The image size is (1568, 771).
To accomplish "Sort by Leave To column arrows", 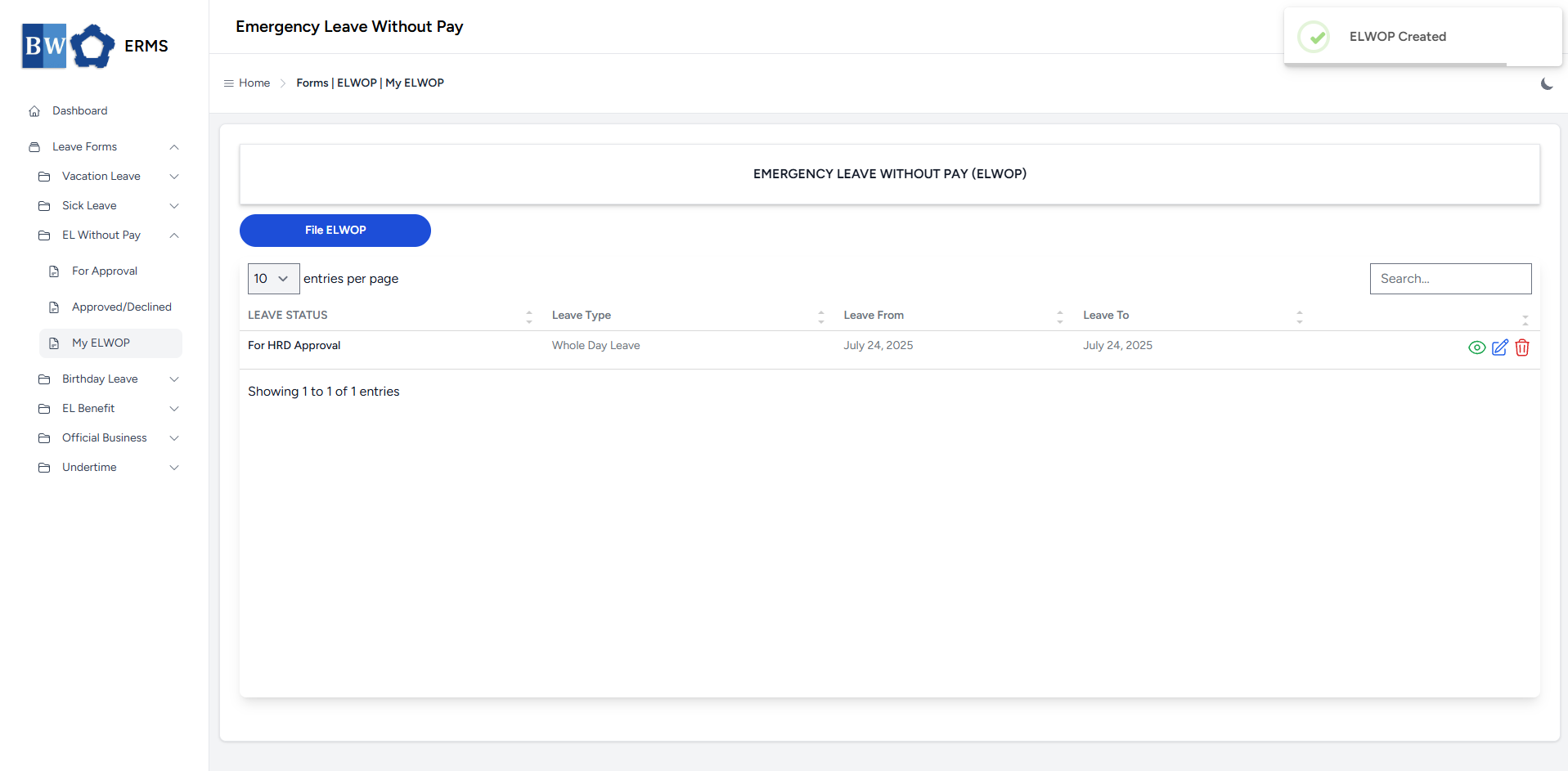I will pos(1300,316).
